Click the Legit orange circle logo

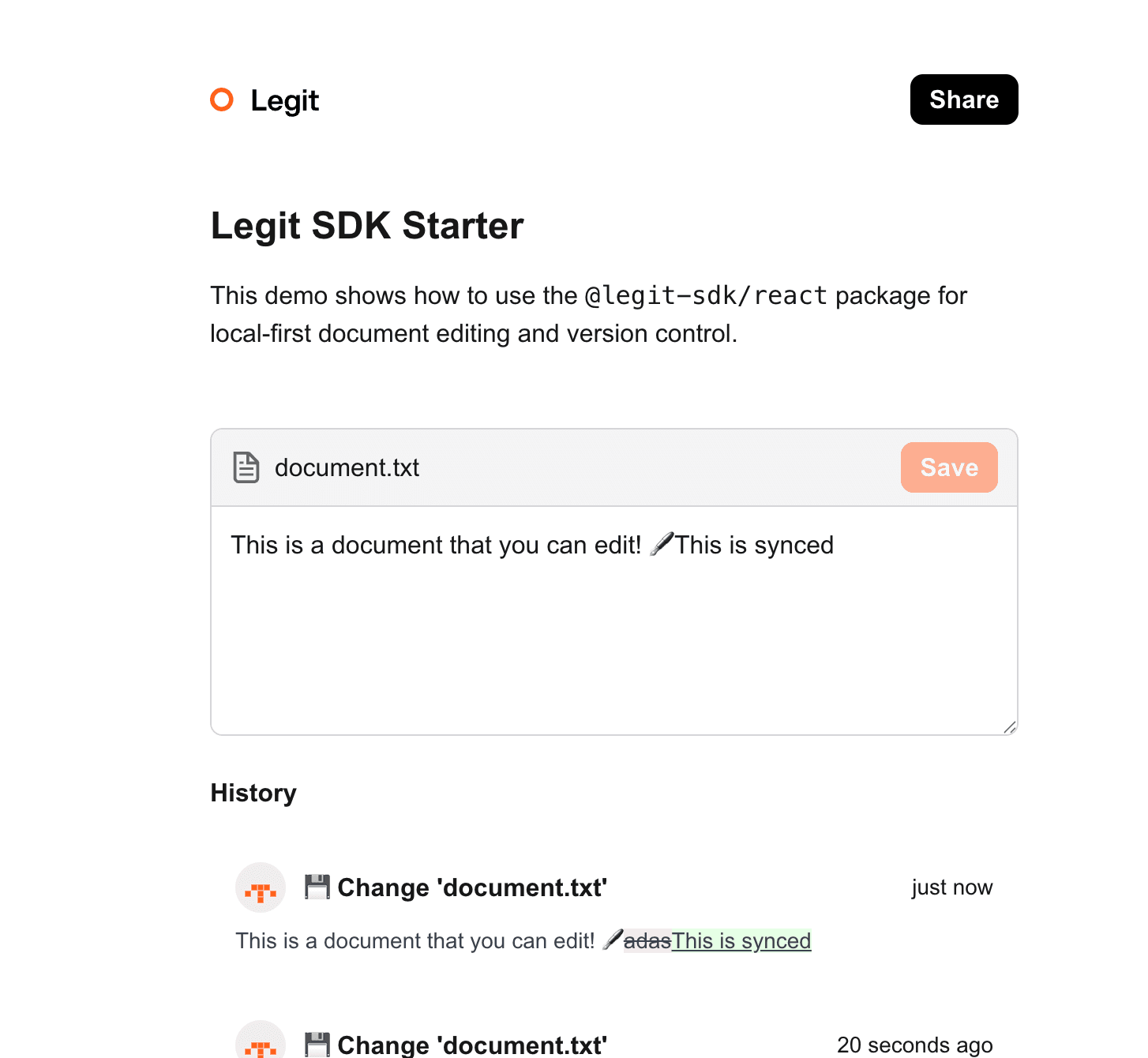pos(221,99)
